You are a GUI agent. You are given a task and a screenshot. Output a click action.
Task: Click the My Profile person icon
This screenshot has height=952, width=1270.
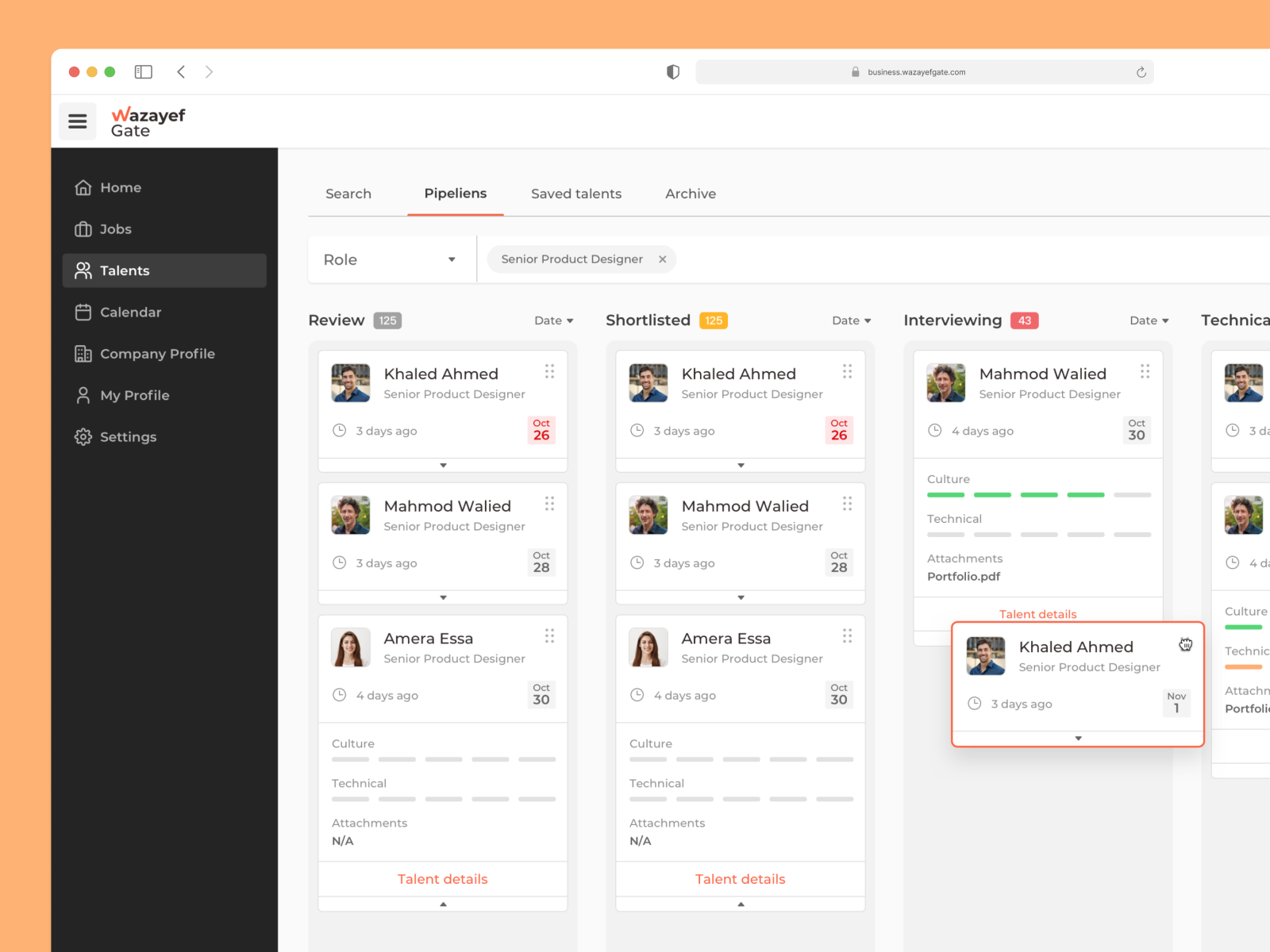tap(83, 395)
